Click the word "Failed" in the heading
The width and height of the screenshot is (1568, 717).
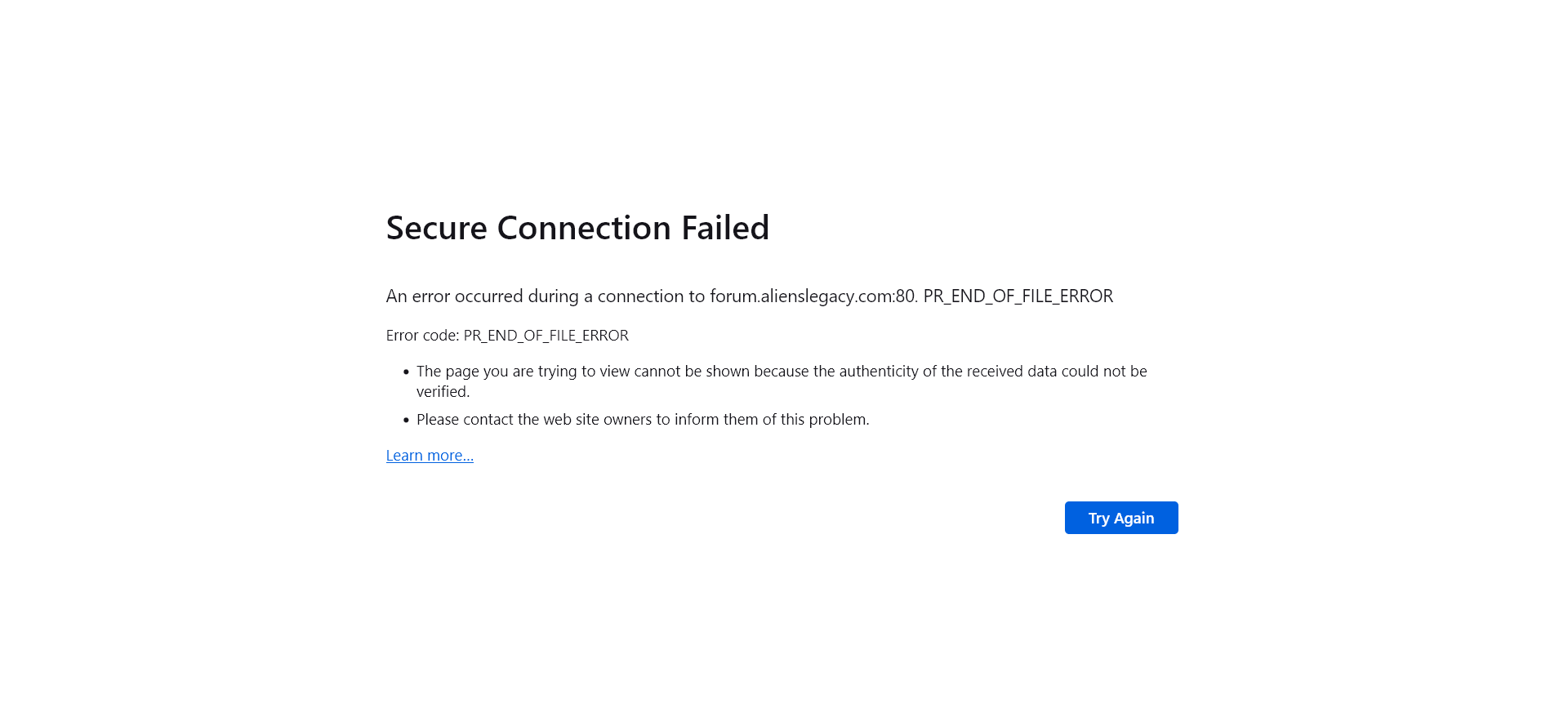tap(724, 228)
